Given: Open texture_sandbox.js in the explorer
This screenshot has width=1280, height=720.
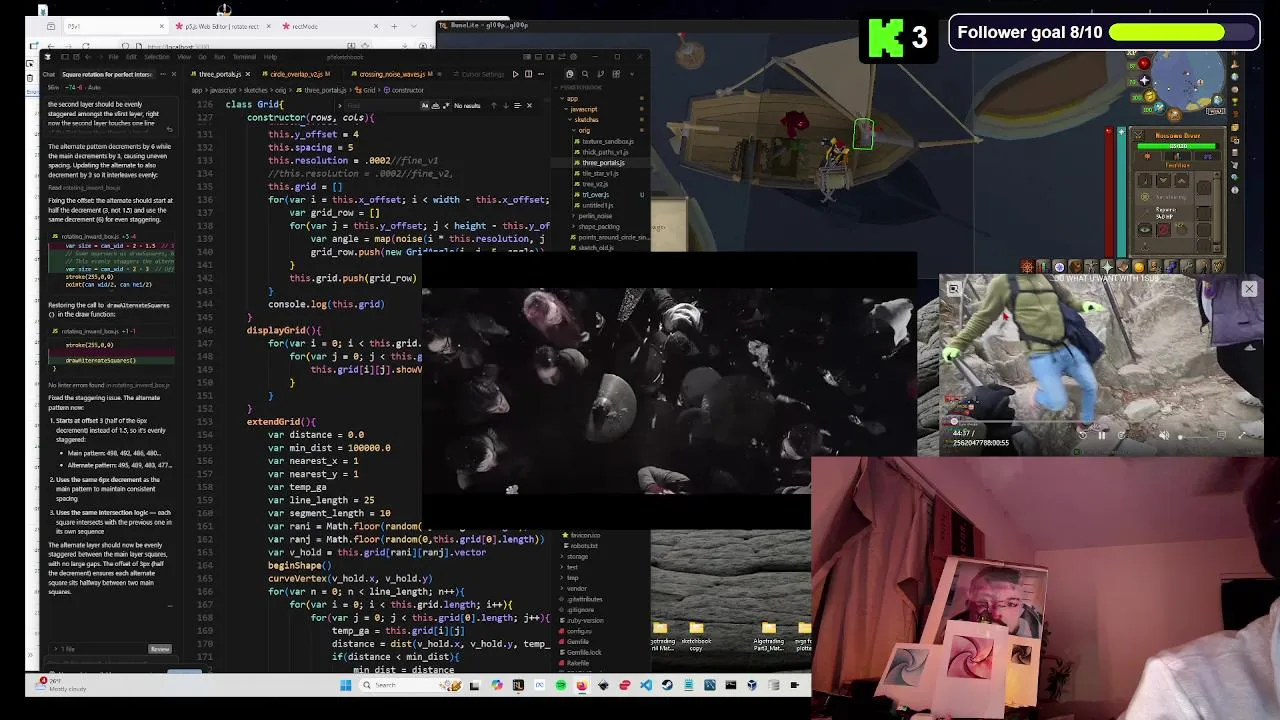Looking at the screenshot, I should click(x=608, y=141).
